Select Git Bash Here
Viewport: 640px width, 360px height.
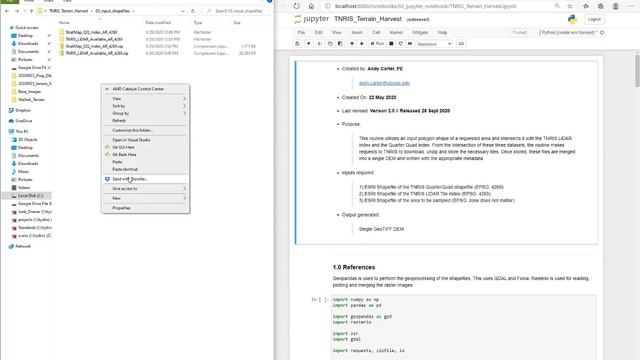[x=145, y=155]
